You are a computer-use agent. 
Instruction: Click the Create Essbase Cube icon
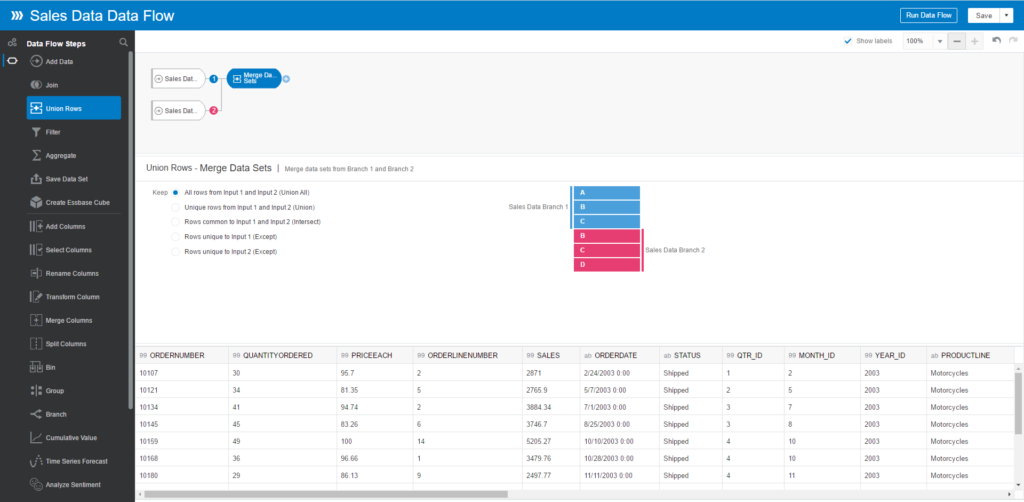(x=37, y=202)
